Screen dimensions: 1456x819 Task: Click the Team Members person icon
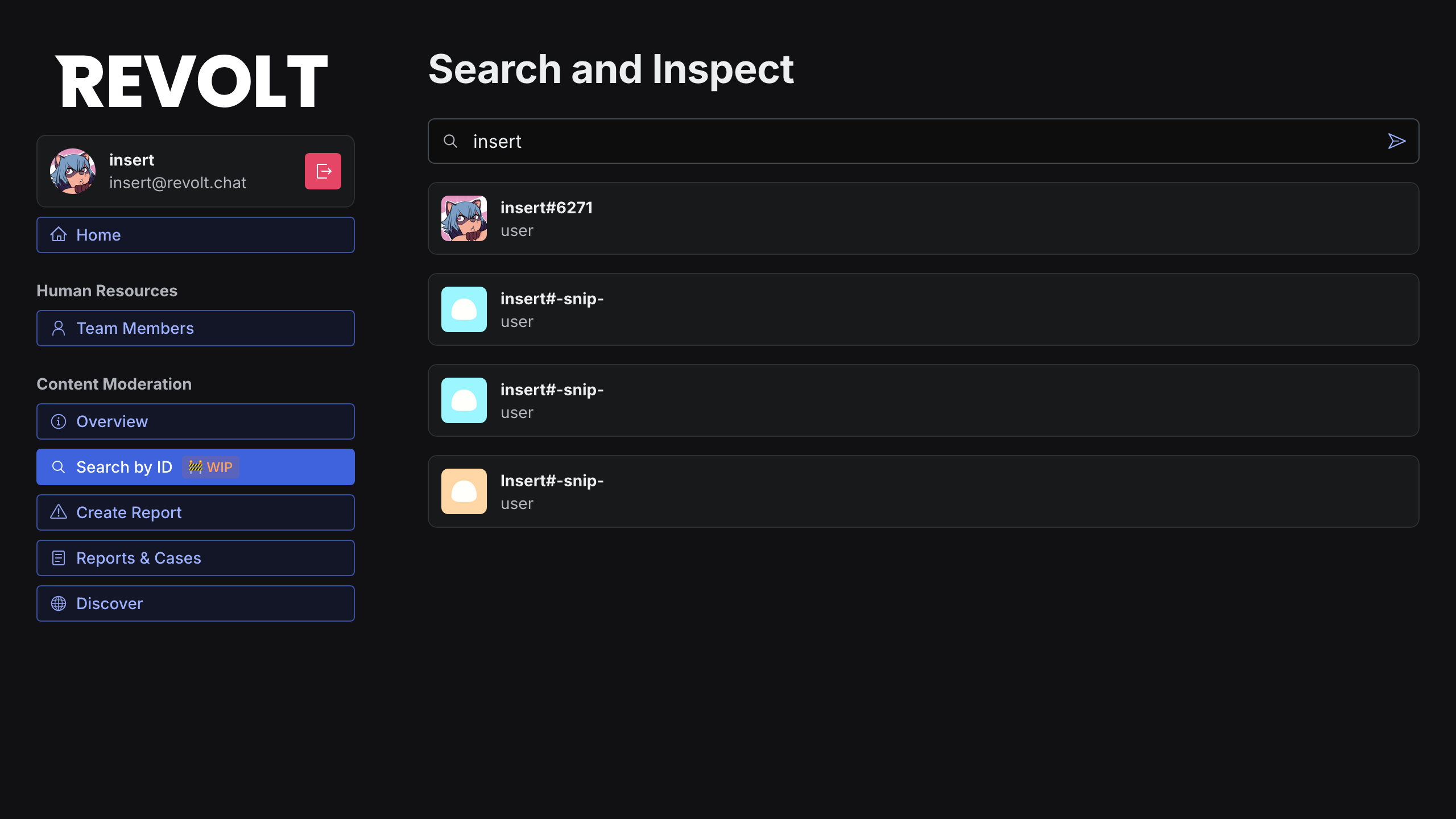pos(58,328)
